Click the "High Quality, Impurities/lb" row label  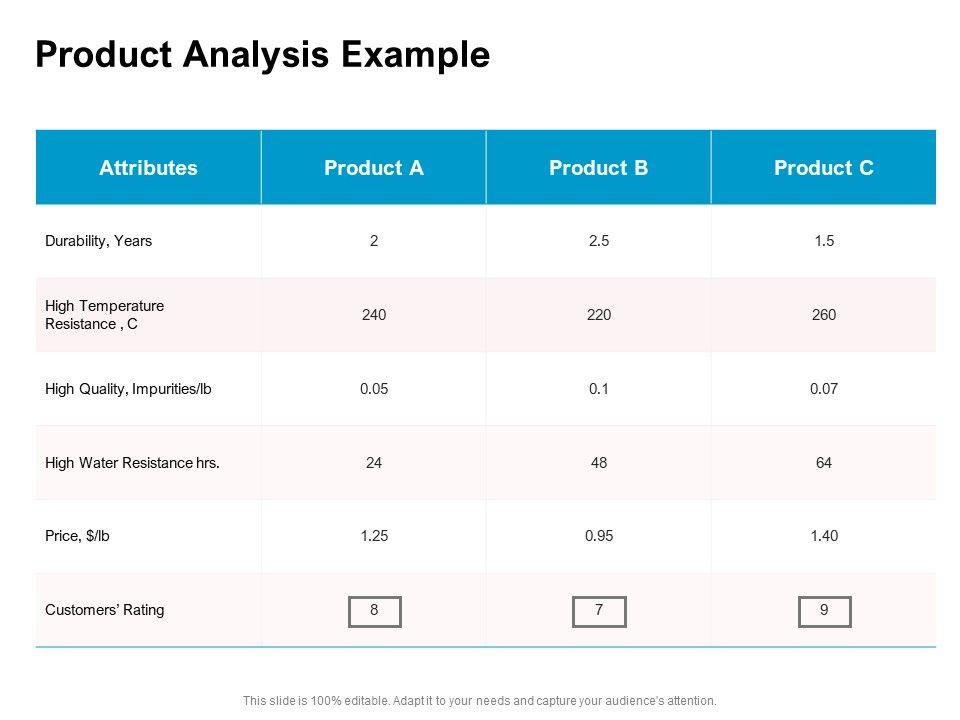(x=129, y=389)
